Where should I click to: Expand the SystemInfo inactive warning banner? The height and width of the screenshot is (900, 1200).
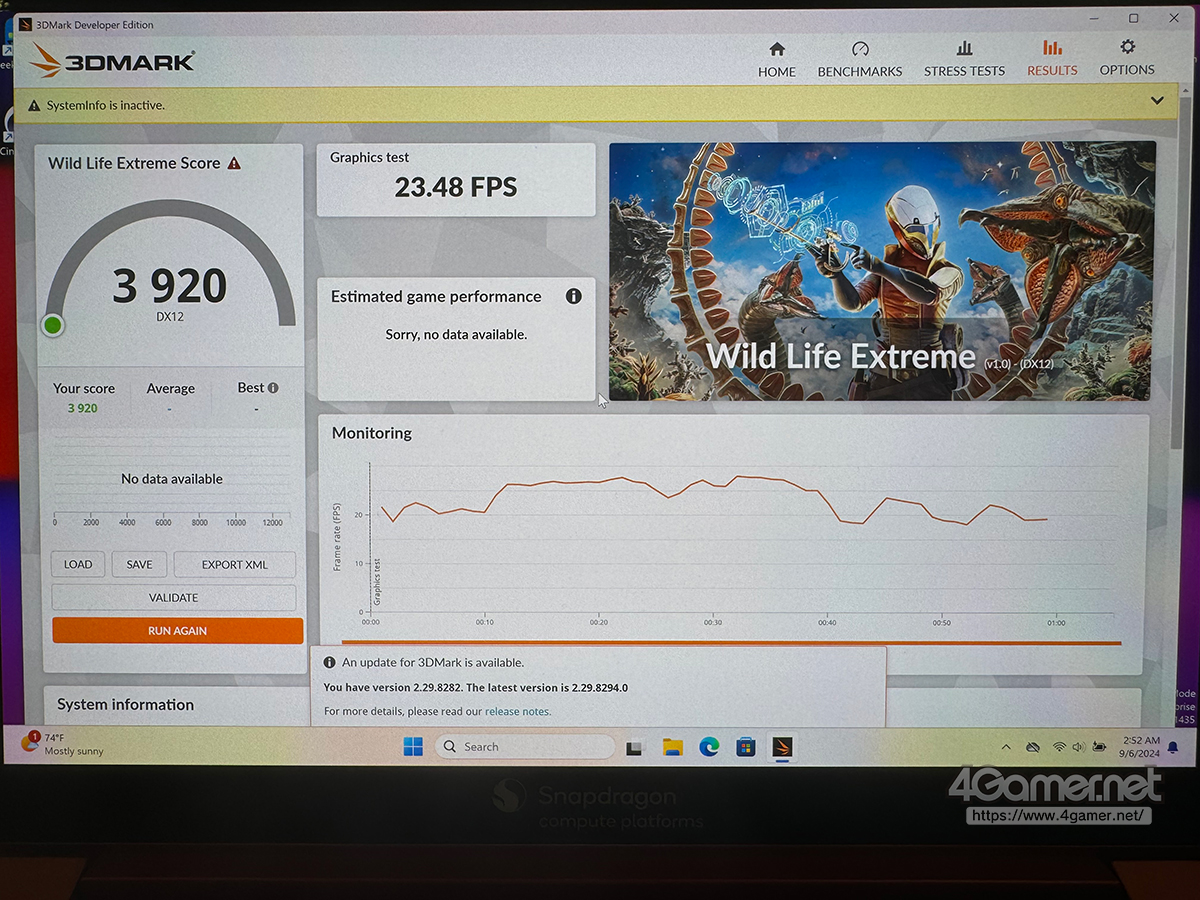click(x=1157, y=101)
